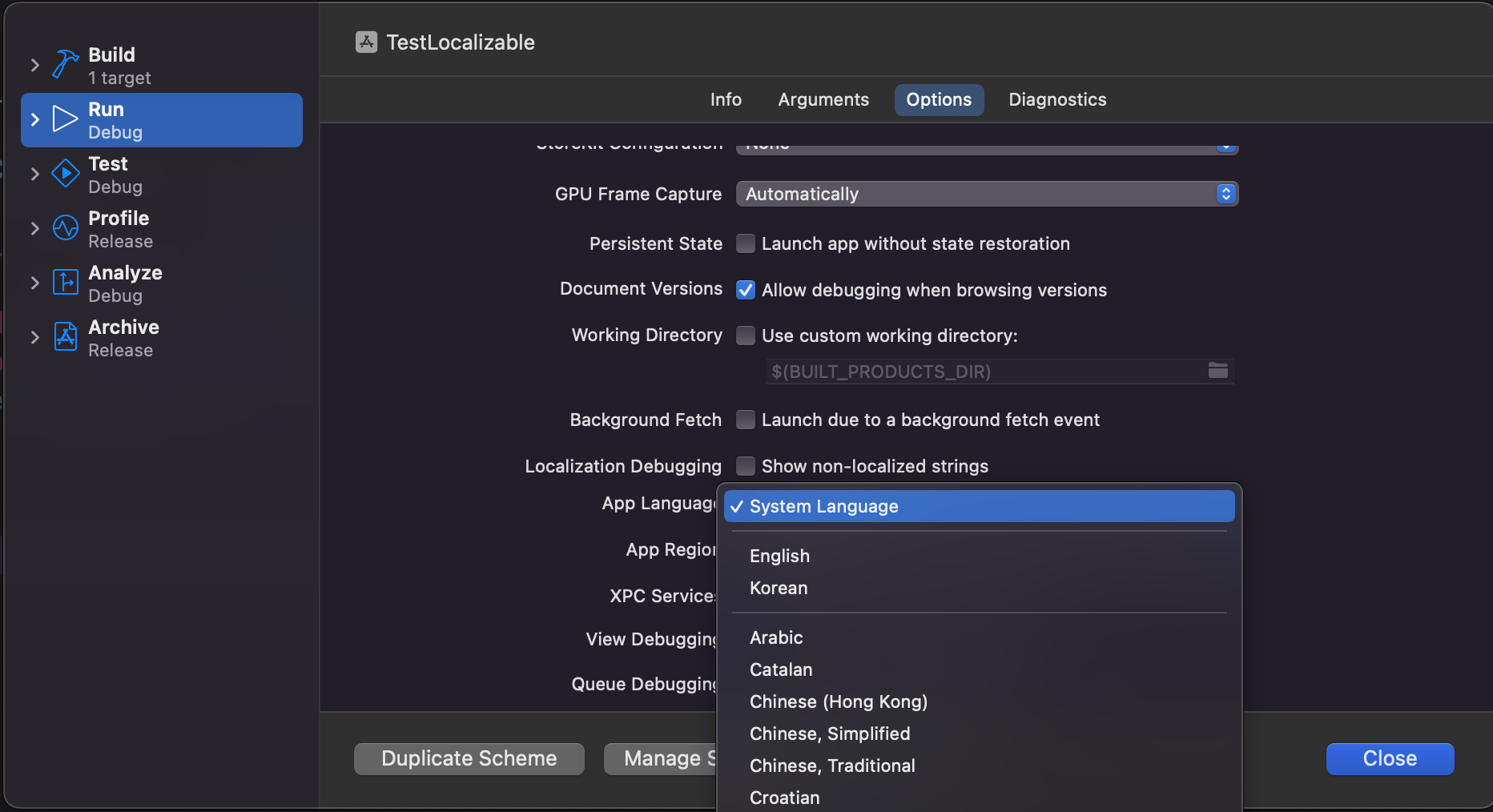The image size is (1493, 812).
Task: Uncheck Allow debugging when browsing versions
Action: (746, 290)
